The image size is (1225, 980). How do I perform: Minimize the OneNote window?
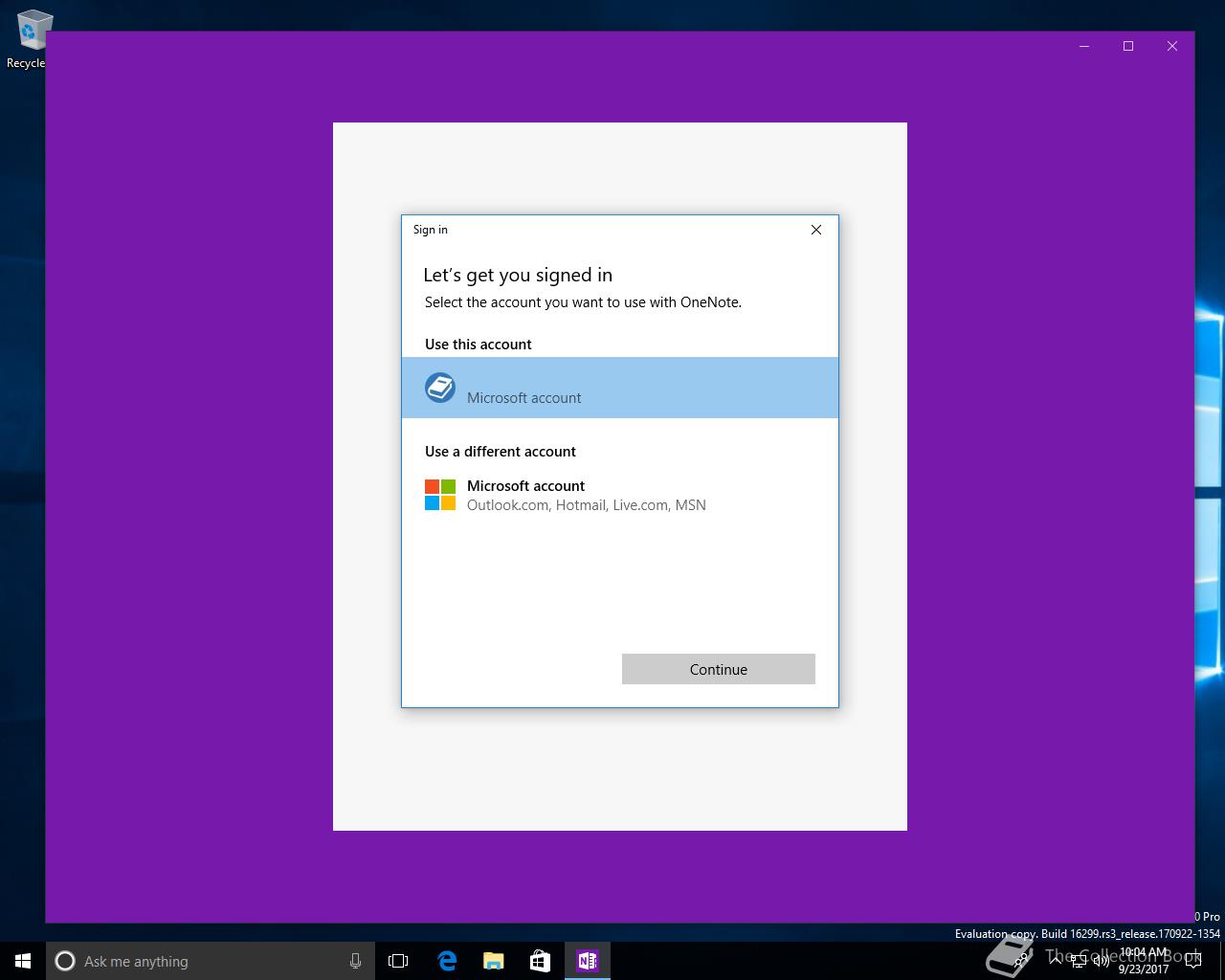(1084, 46)
